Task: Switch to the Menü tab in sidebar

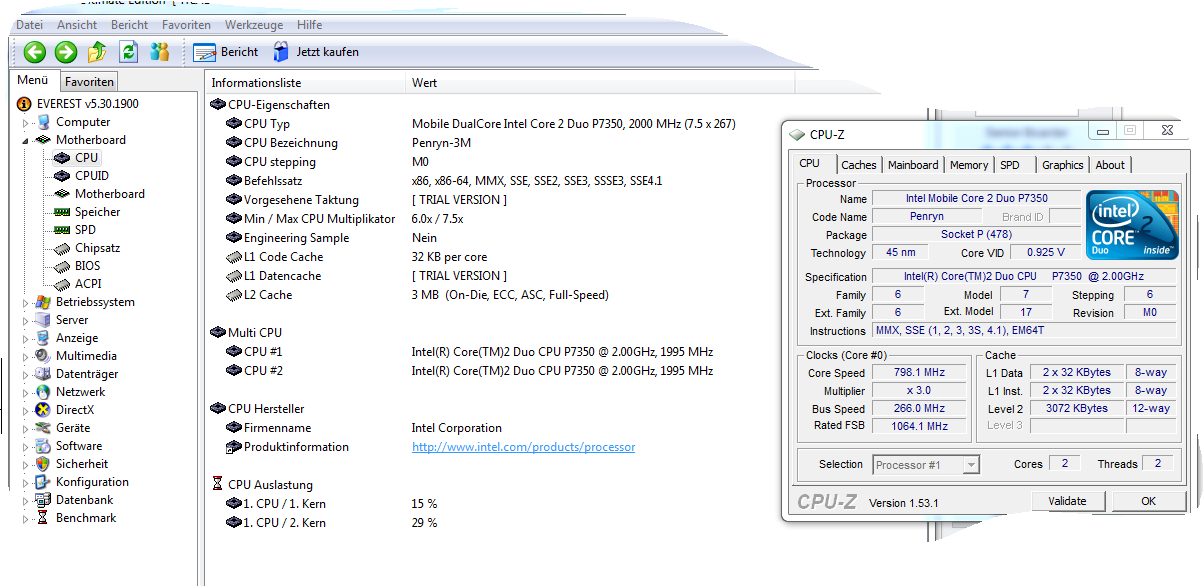Action: point(33,80)
